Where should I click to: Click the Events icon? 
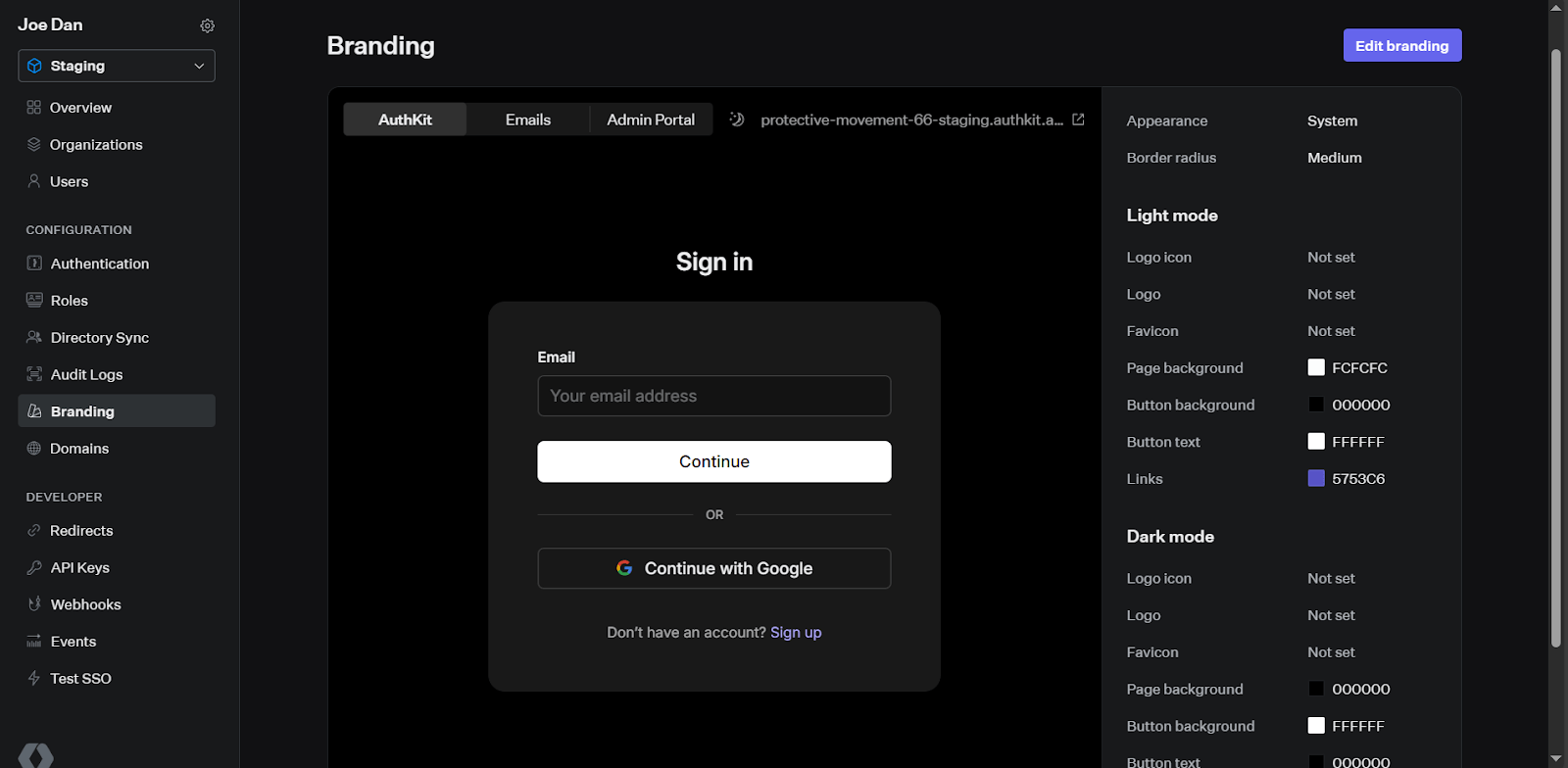(34, 642)
